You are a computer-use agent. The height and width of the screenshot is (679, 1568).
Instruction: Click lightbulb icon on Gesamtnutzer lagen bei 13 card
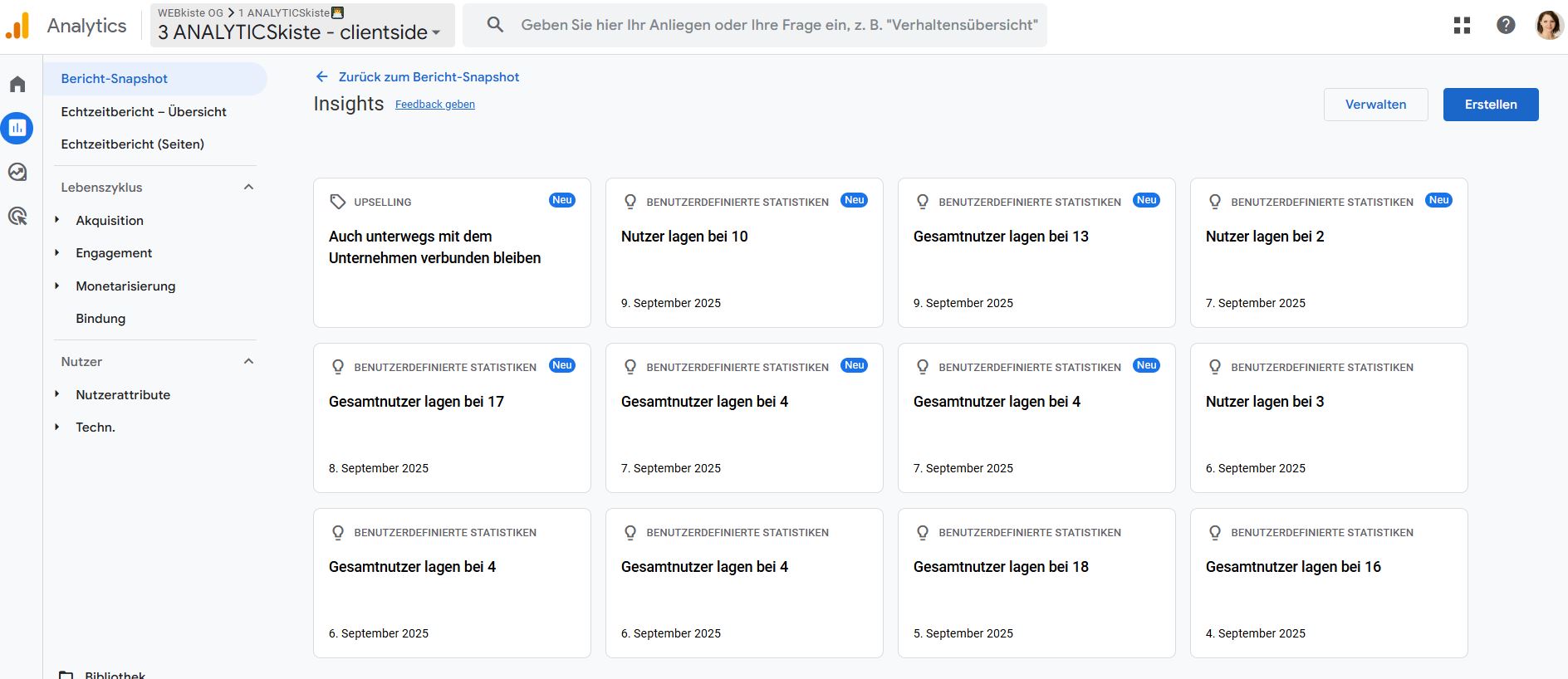[923, 202]
